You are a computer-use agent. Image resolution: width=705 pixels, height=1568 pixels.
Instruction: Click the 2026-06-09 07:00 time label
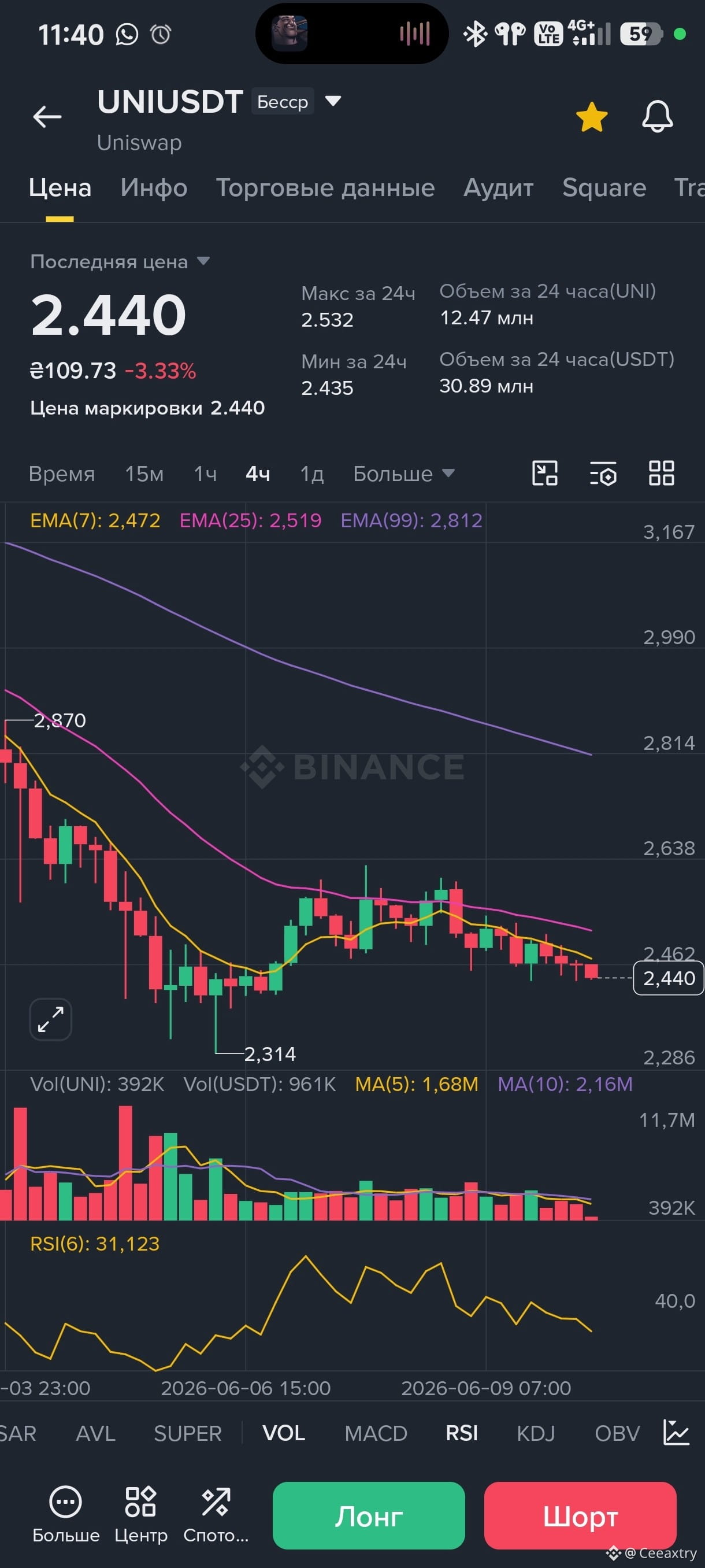pyautogui.click(x=486, y=1388)
